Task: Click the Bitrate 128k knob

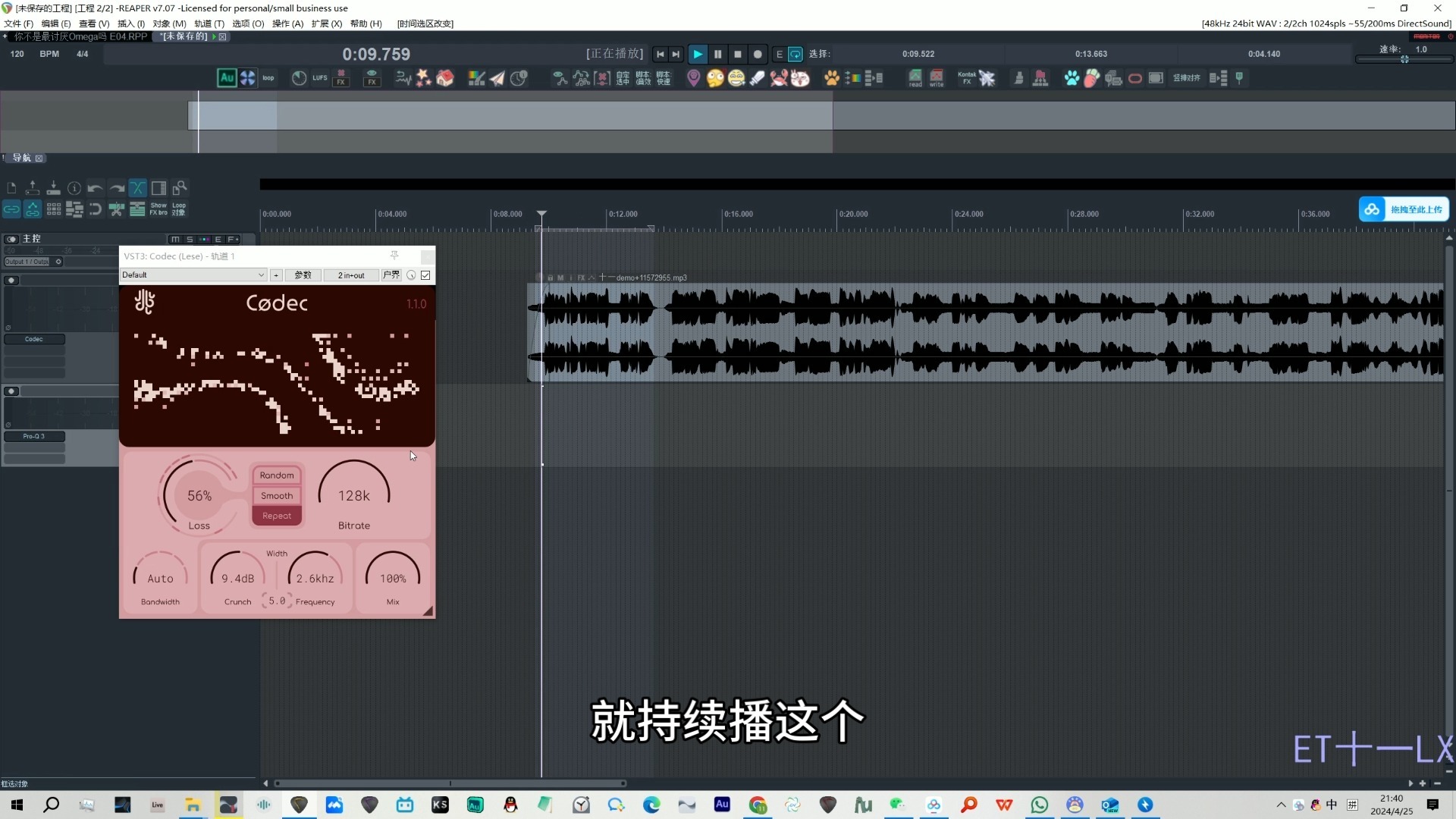Action: (x=354, y=495)
